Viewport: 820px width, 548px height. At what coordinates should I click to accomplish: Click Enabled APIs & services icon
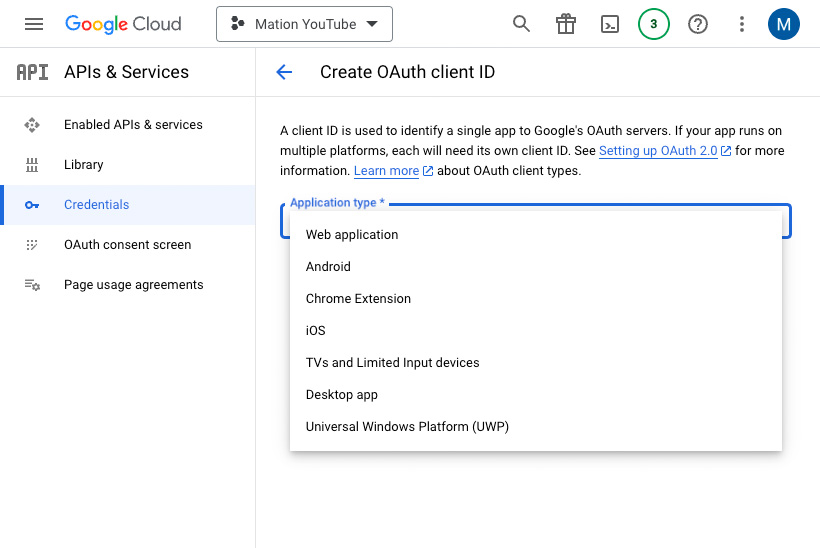(x=32, y=125)
